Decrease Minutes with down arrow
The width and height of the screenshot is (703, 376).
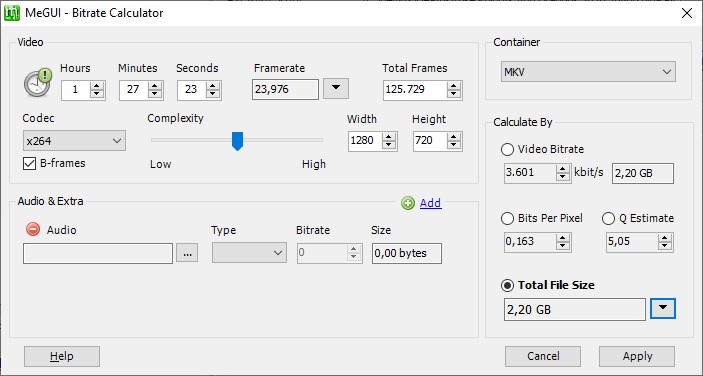pyautogui.click(x=155, y=94)
